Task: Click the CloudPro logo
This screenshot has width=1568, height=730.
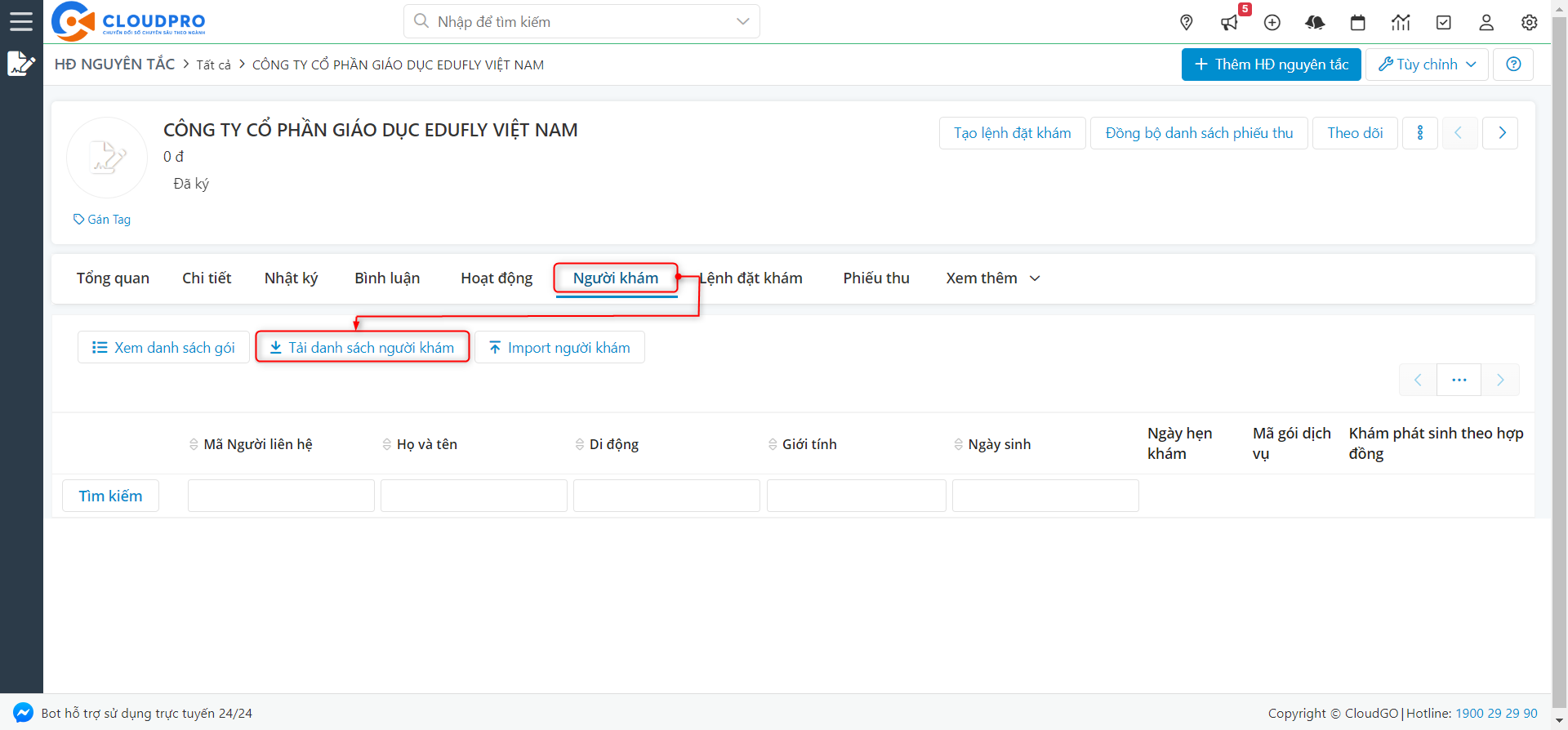Action: click(128, 21)
